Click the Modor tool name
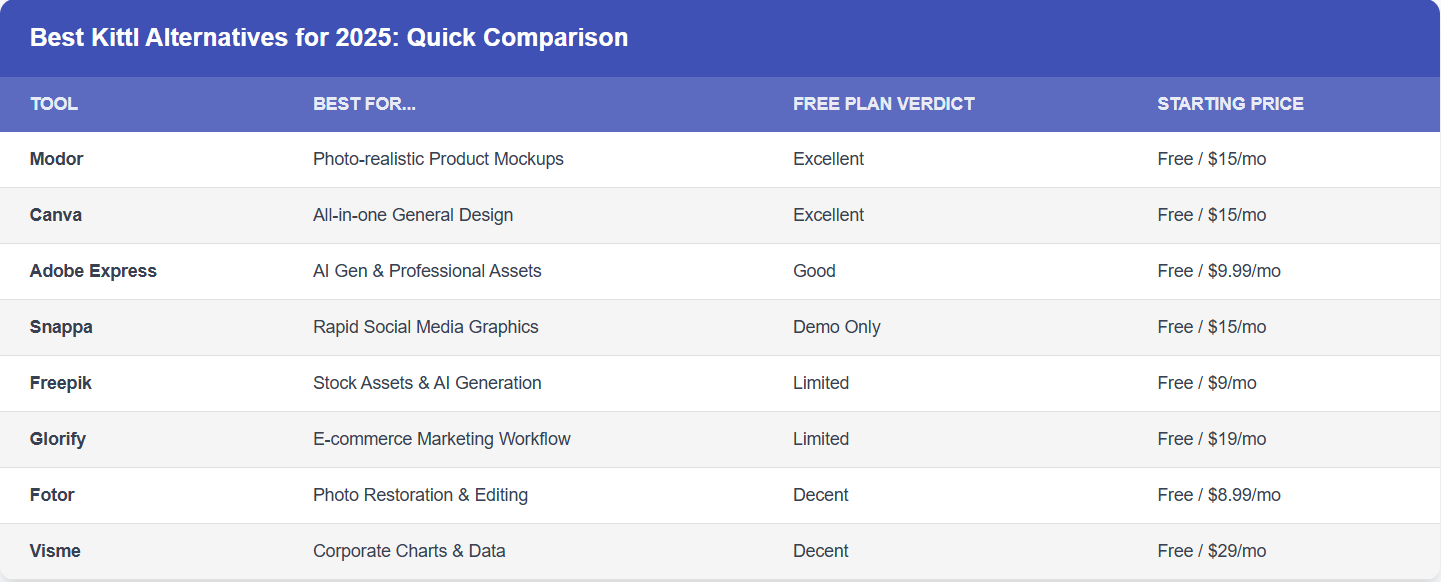 click(57, 159)
